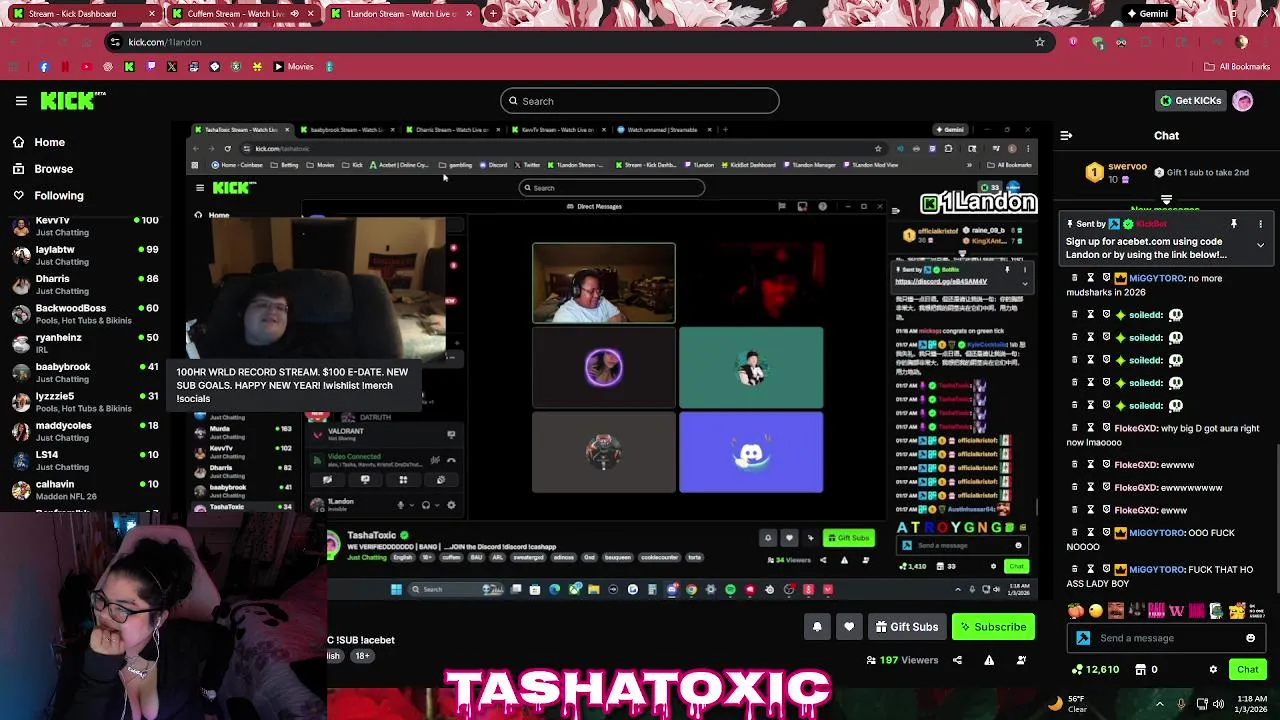Open the Kick hamburger menu
The image size is (1280, 720).
(x=21, y=101)
